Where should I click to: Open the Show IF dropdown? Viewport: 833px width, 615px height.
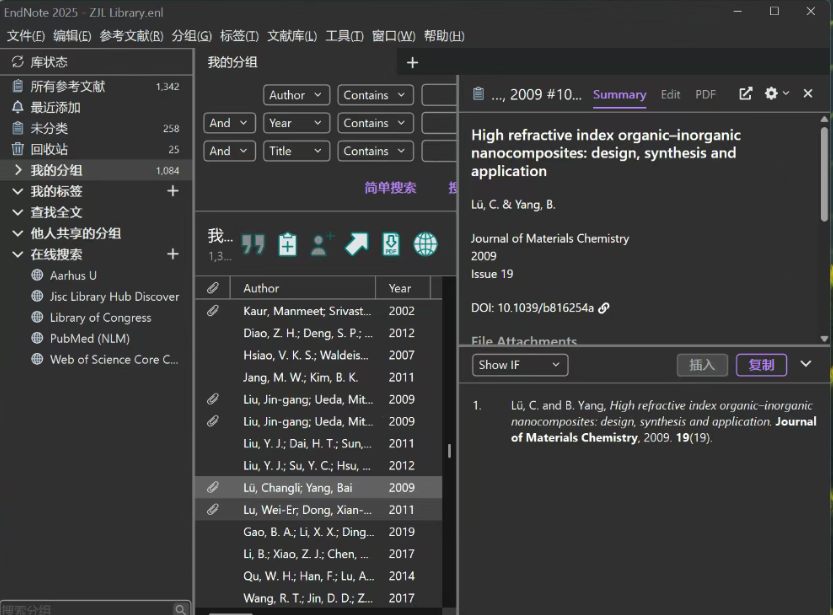520,365
